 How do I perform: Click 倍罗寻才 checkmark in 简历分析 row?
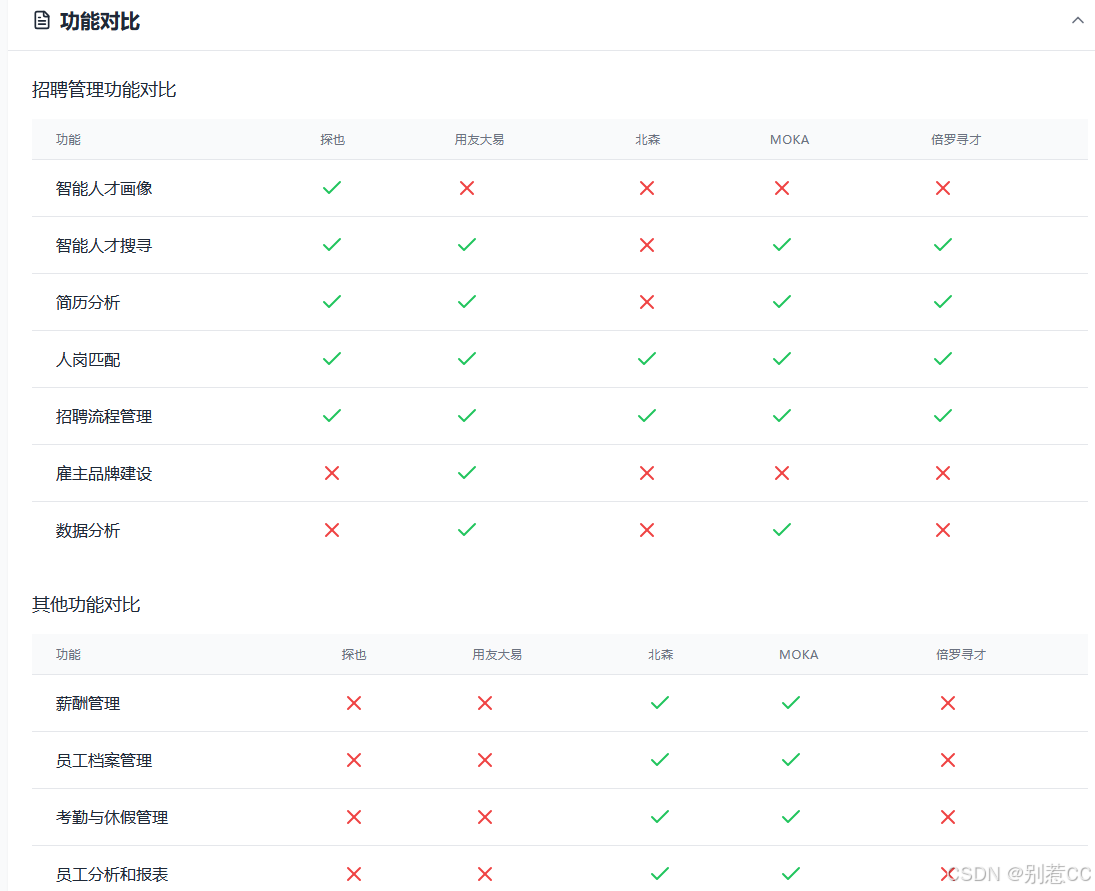point(943,302)
